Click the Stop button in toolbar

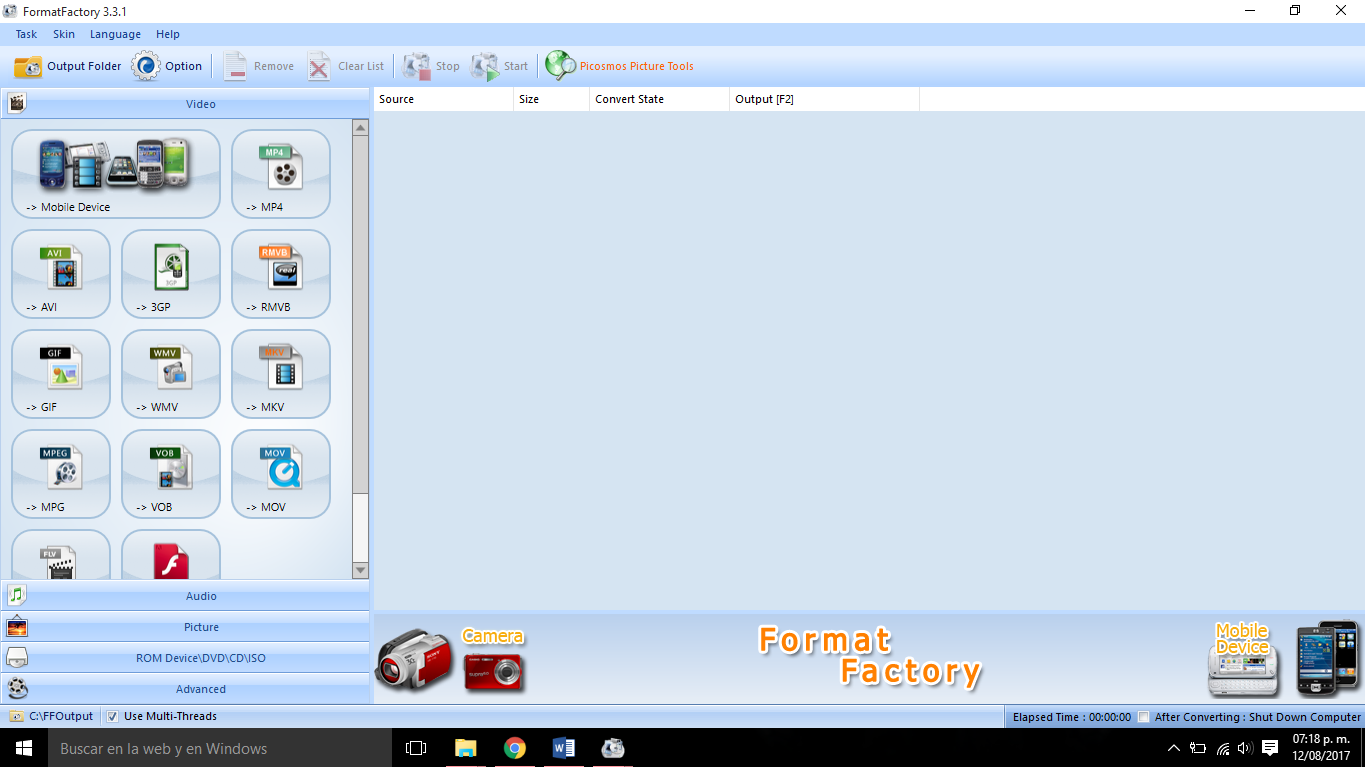point(431,66)
